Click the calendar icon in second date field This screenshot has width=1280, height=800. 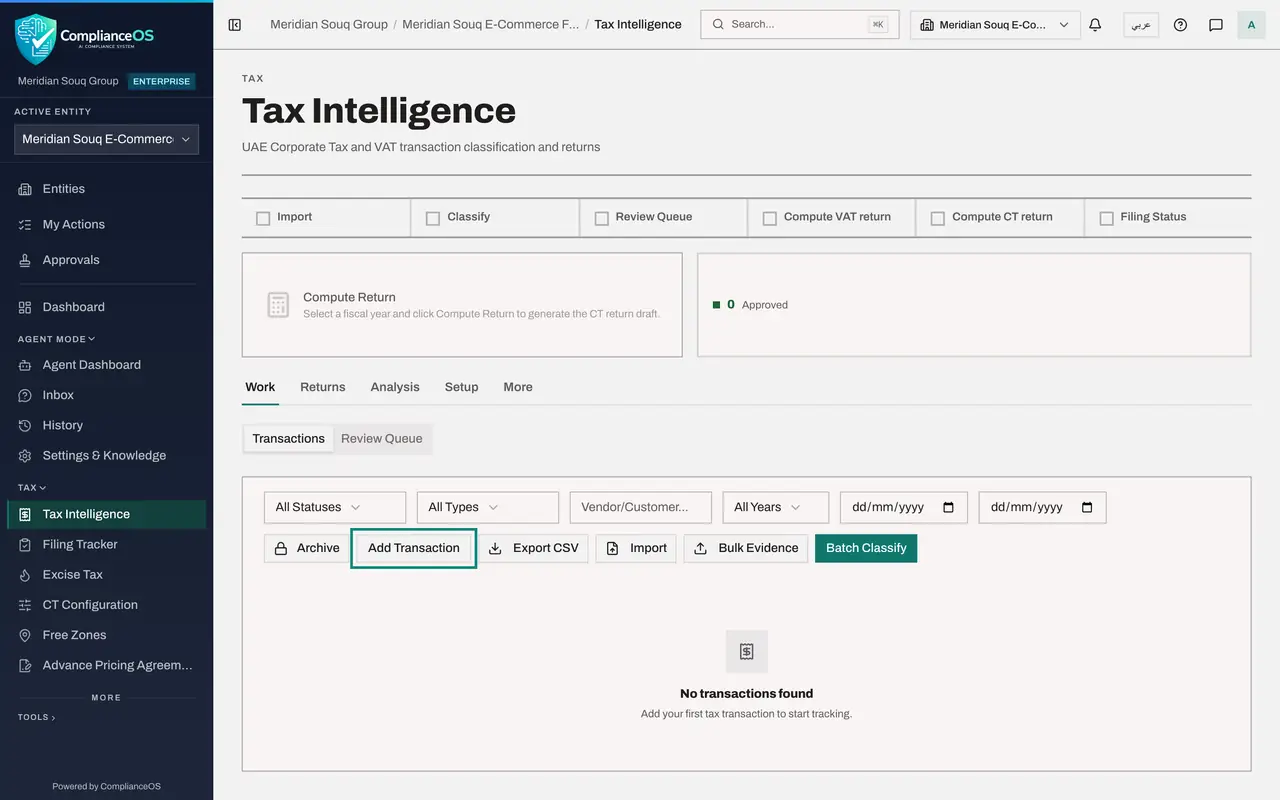(x=1088, y=507)
